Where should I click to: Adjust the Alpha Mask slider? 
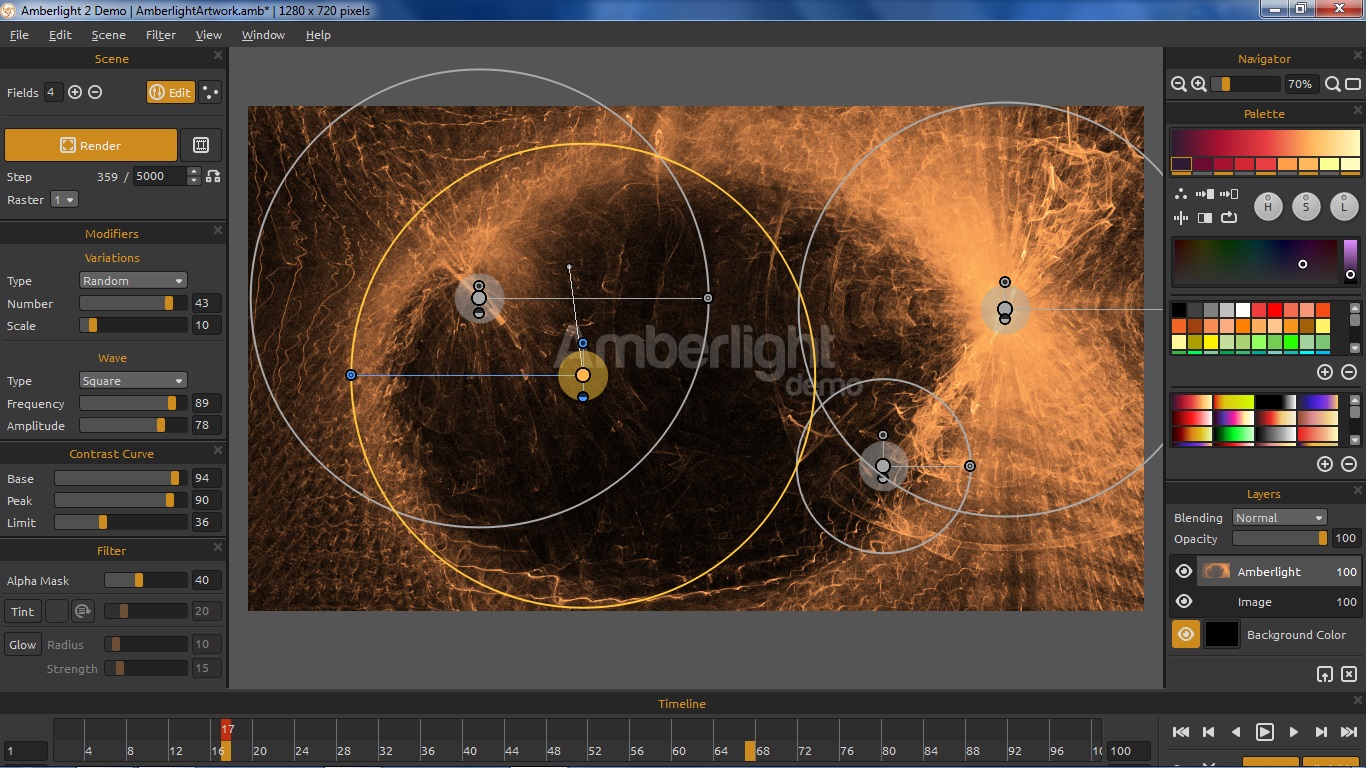(146, 580)
